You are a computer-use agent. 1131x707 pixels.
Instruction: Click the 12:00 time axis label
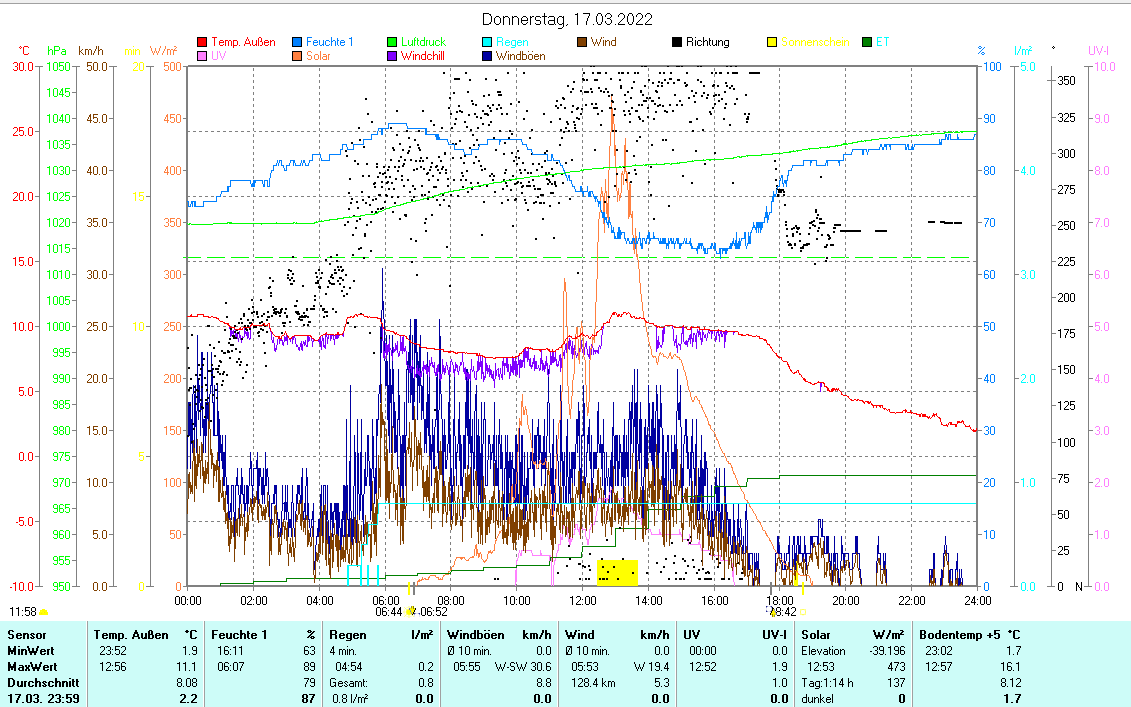582,600
